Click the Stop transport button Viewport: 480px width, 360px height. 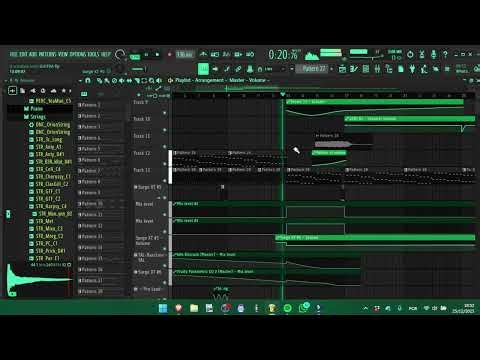tap(157, 55)
